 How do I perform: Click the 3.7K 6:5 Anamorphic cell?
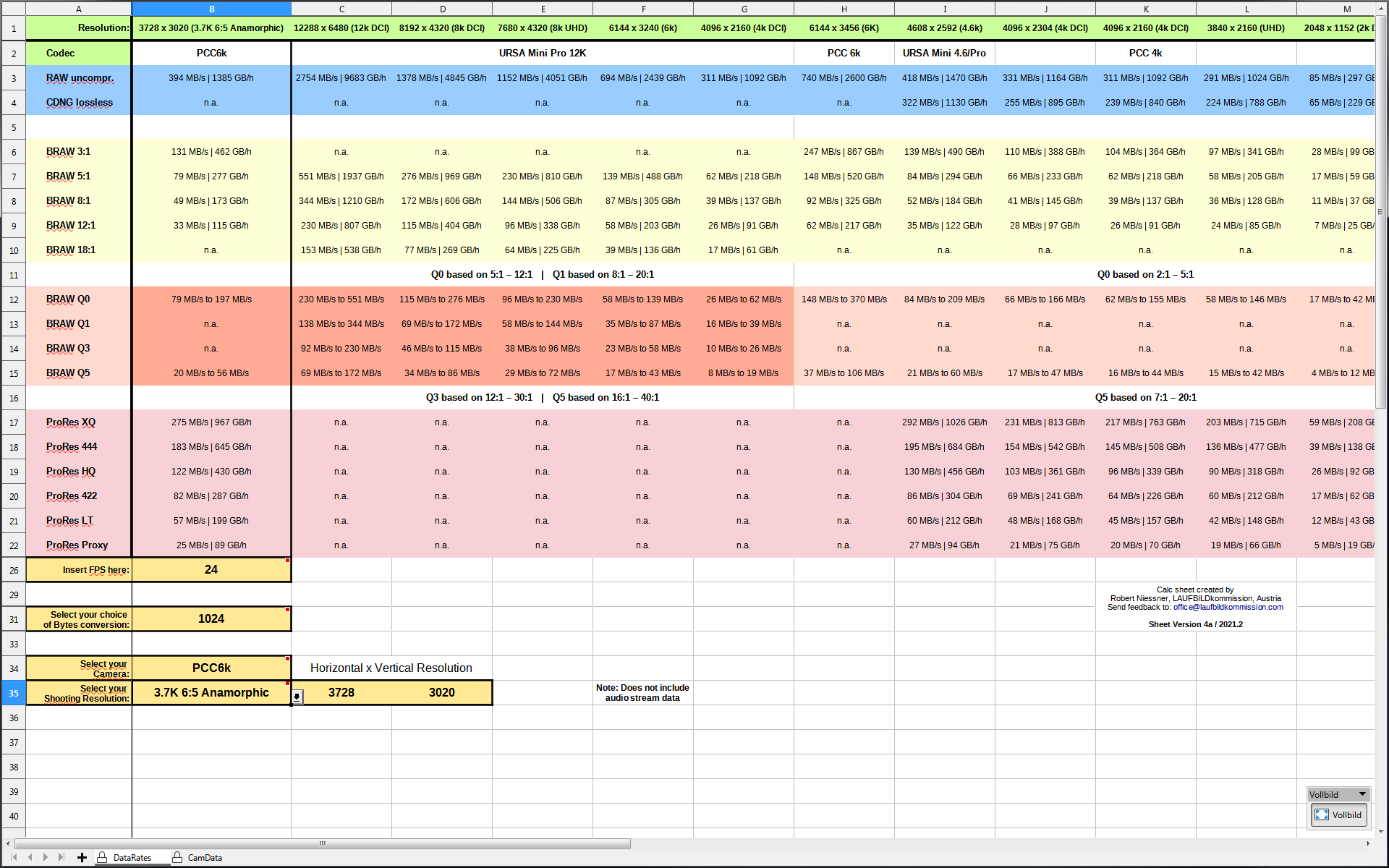click(x=211, y=693)
